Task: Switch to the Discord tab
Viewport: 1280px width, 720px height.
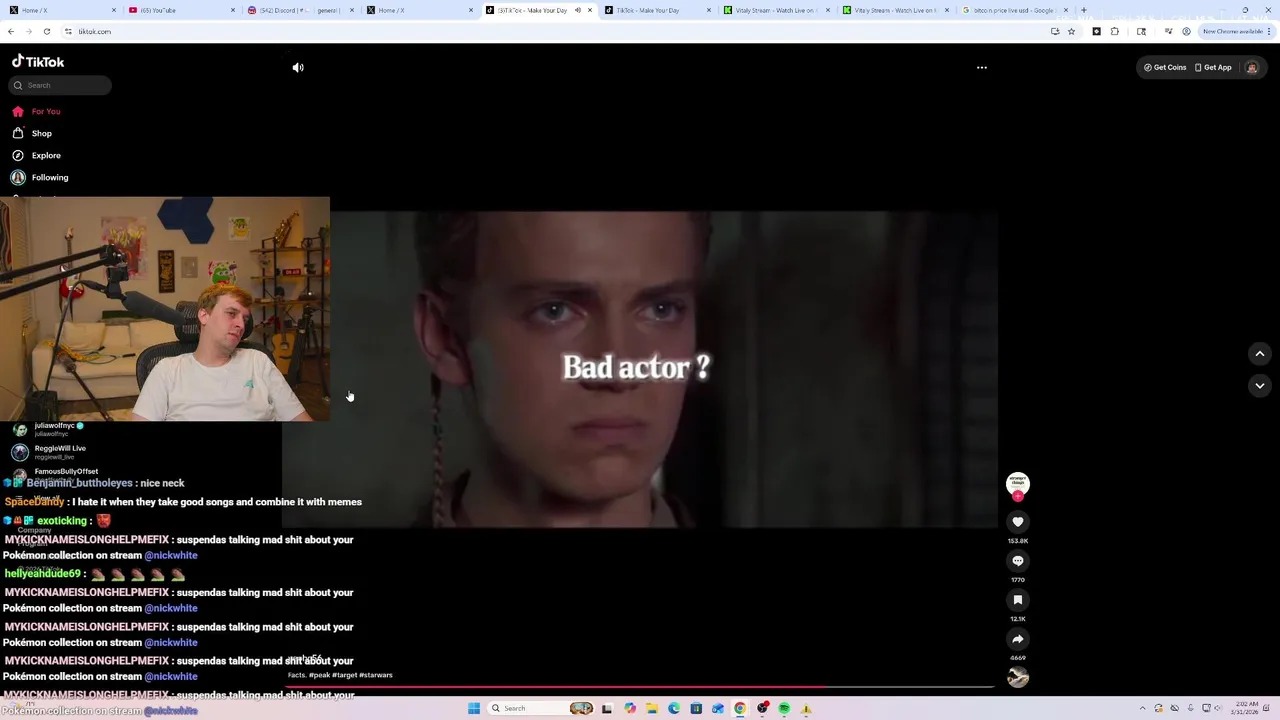Action: tap(300, 10)
